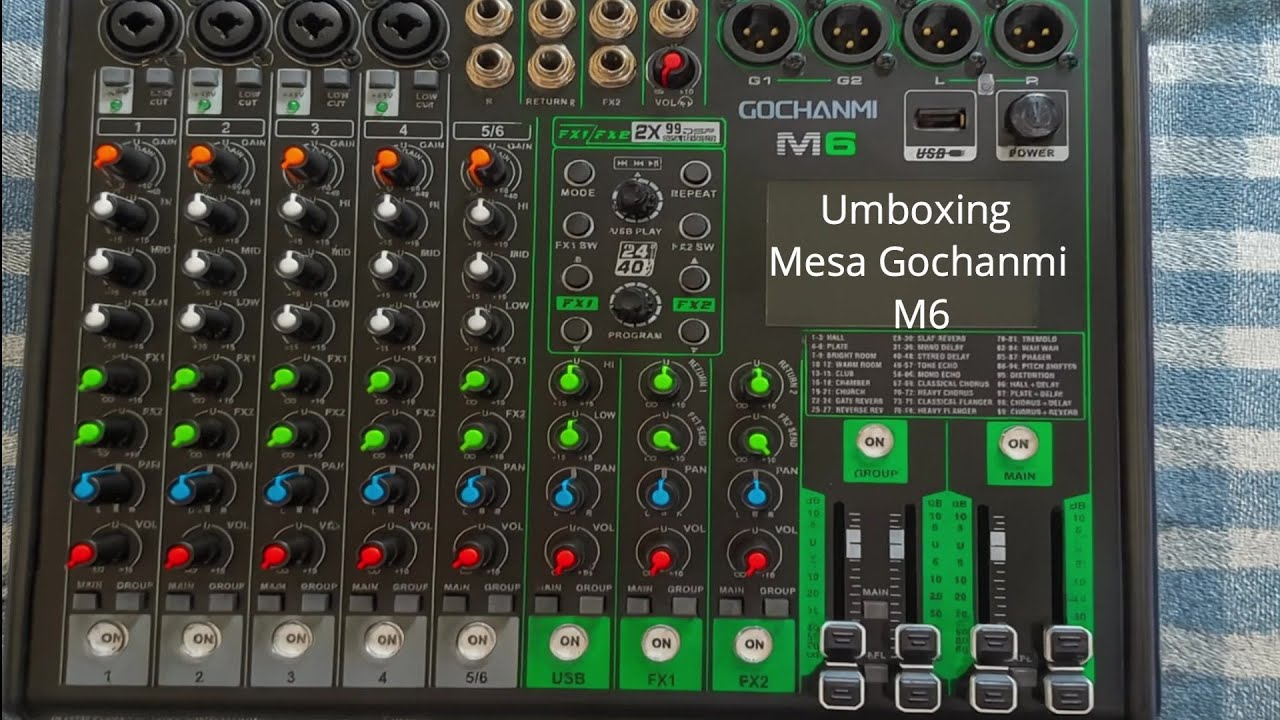Push the FX1 program up button
Viewport: 1280px width, 720px height.
point(578,278)
